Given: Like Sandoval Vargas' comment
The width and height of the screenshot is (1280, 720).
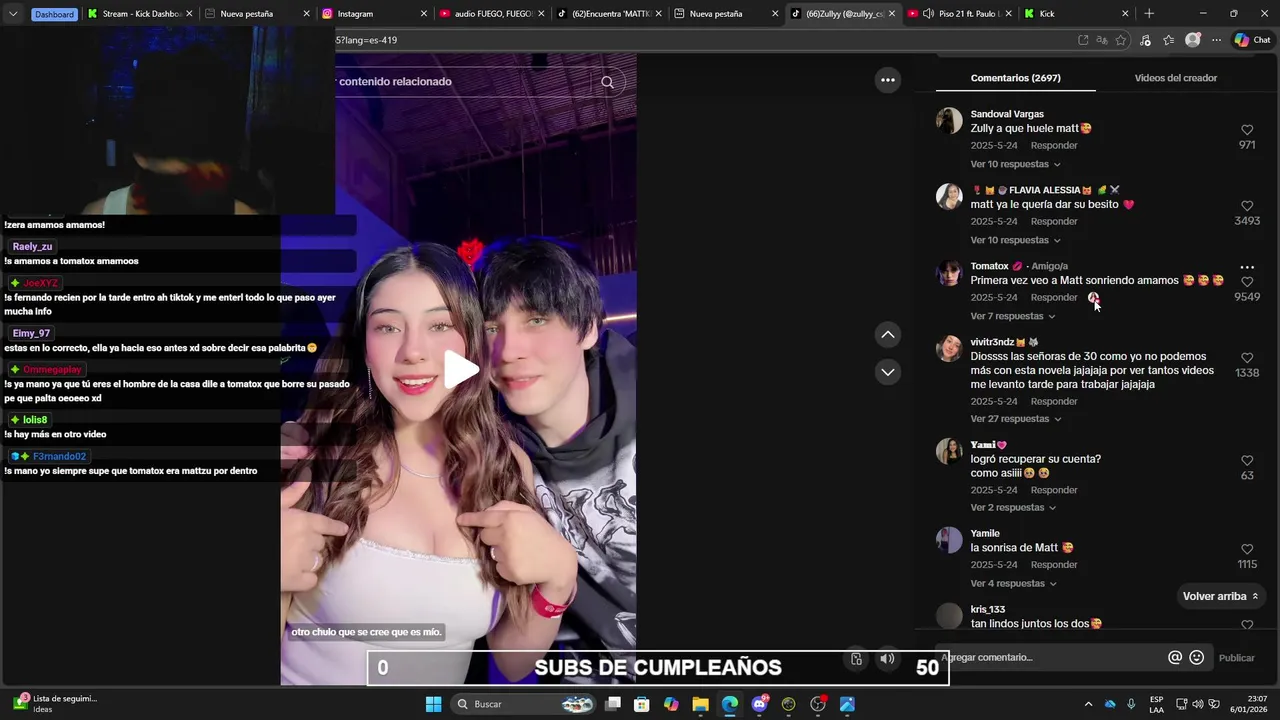Looking at the screenshot, I should pos(1247,130).
